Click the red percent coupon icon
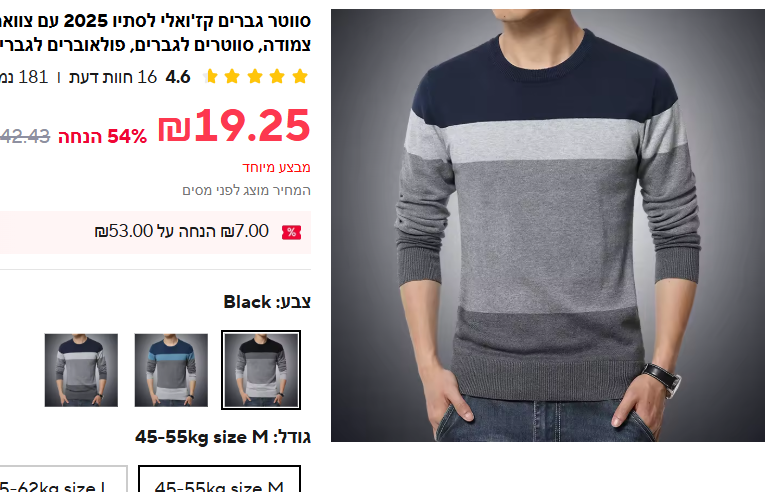 tap(291, 232)
